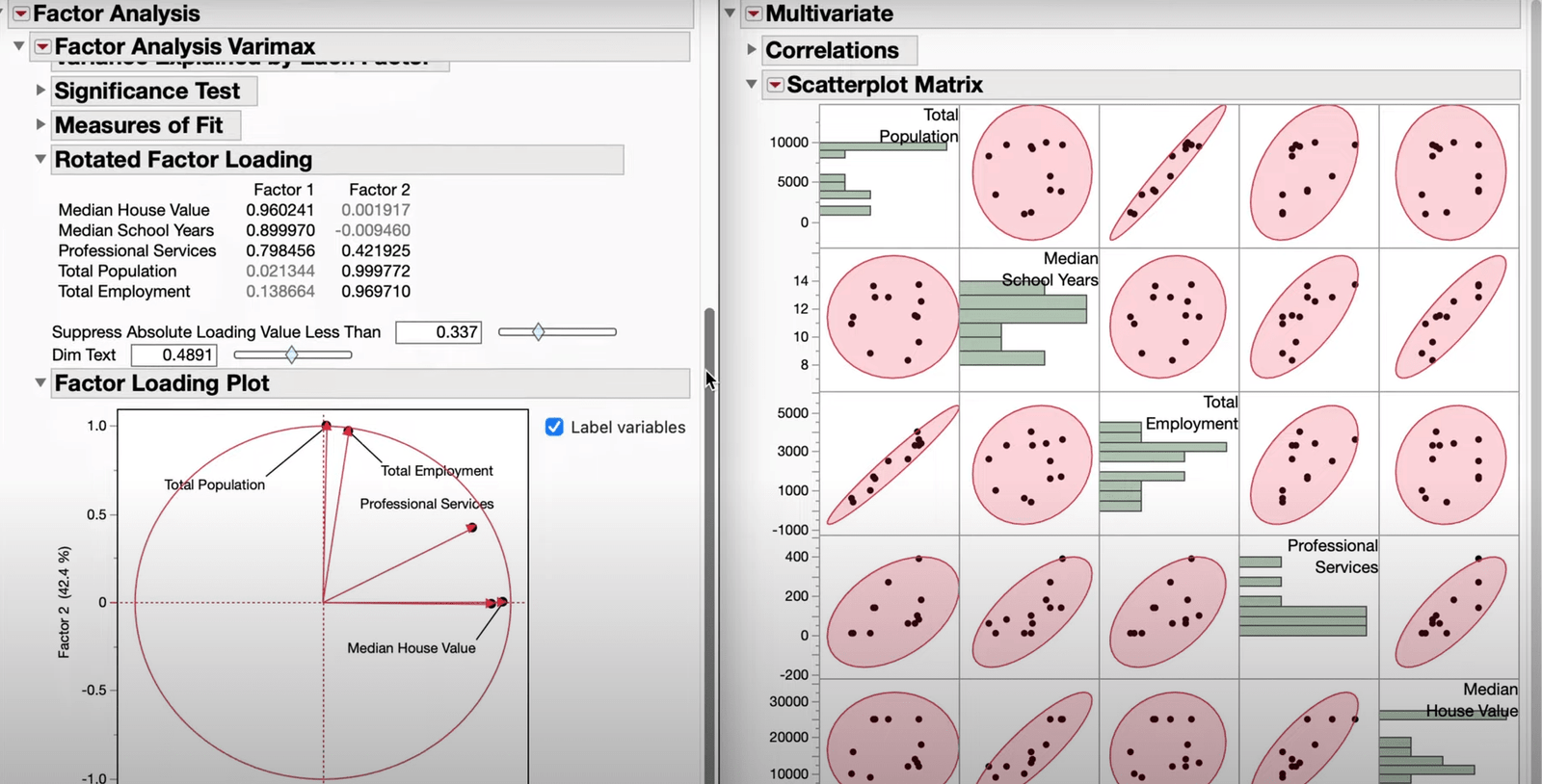Screen dimensions: 1542x784
Task: Open the Factor Analysis red triangle menu
Action: (x=21, y=13)
